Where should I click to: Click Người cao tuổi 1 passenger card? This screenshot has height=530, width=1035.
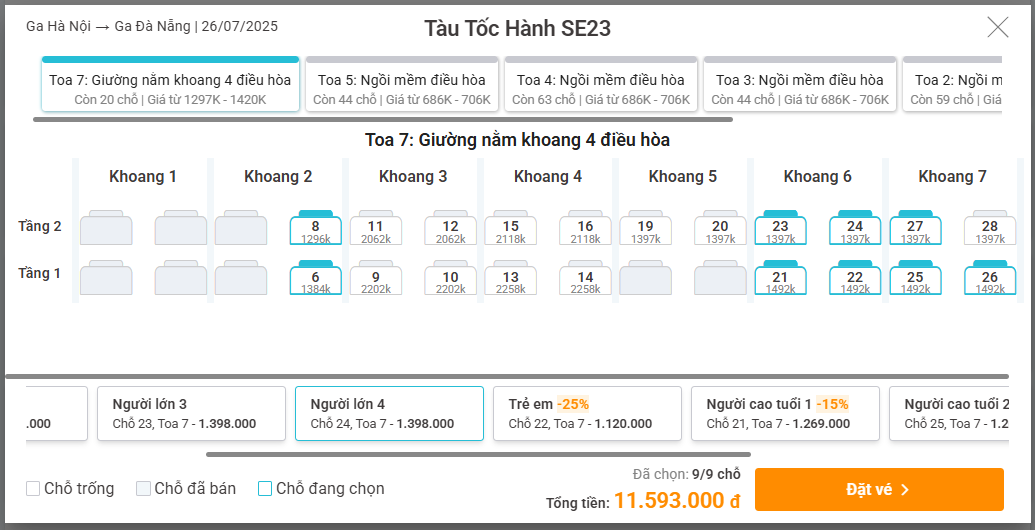click(785, 414)
